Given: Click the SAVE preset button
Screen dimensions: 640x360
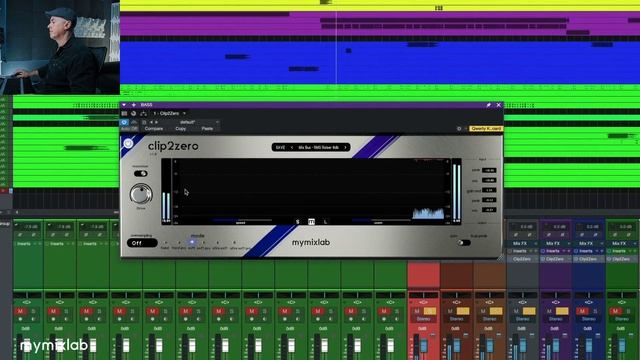Looking at the screenshot, I should (280, 147).
